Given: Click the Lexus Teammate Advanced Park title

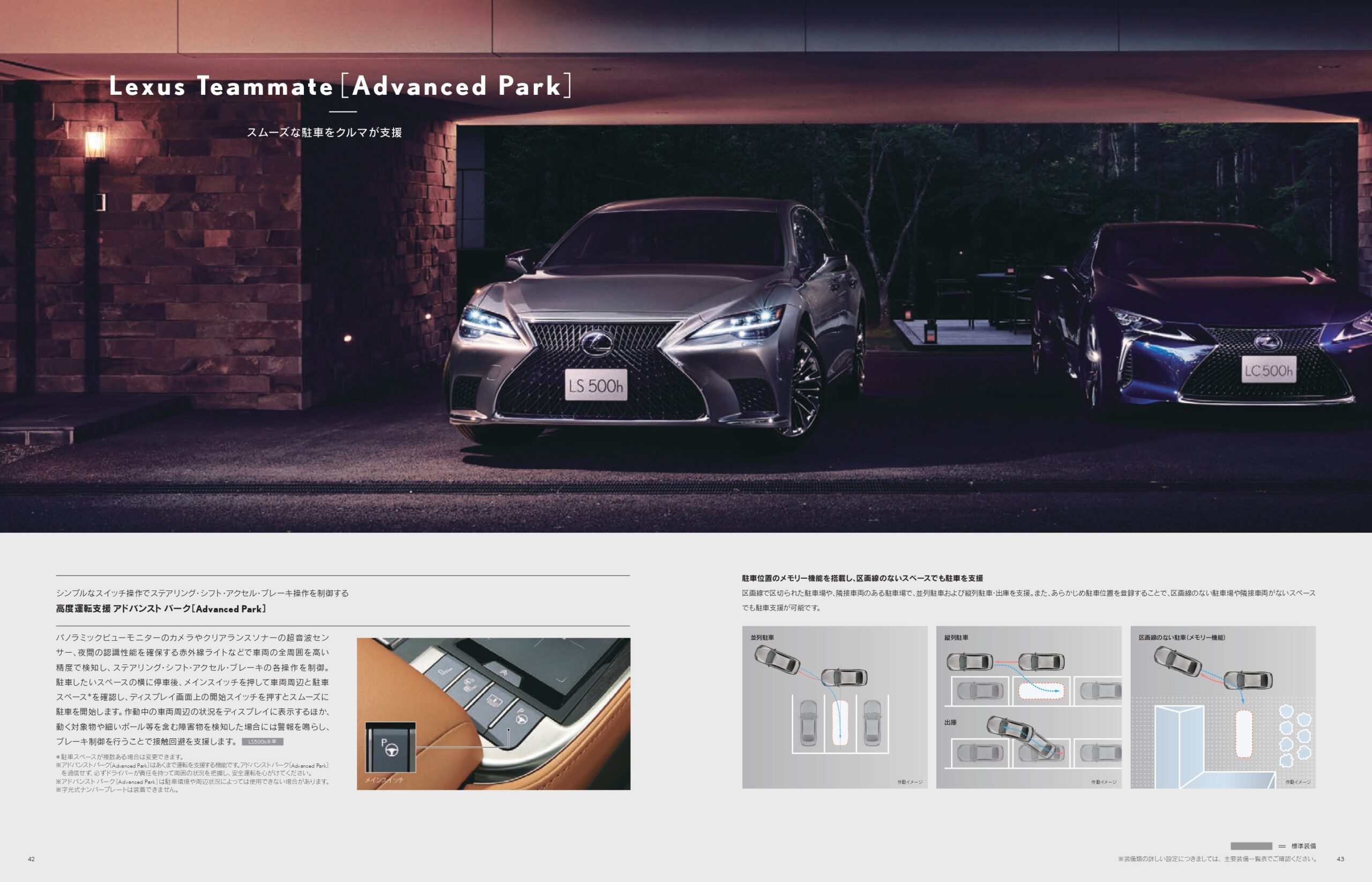Looking at the screenshot, I should point(340,86).
